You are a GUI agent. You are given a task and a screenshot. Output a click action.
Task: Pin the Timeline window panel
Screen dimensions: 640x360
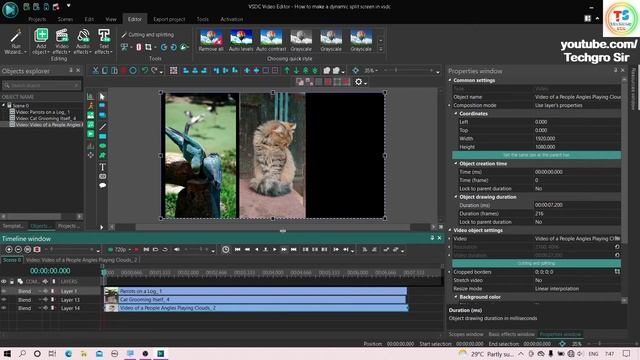pos(432,238)
